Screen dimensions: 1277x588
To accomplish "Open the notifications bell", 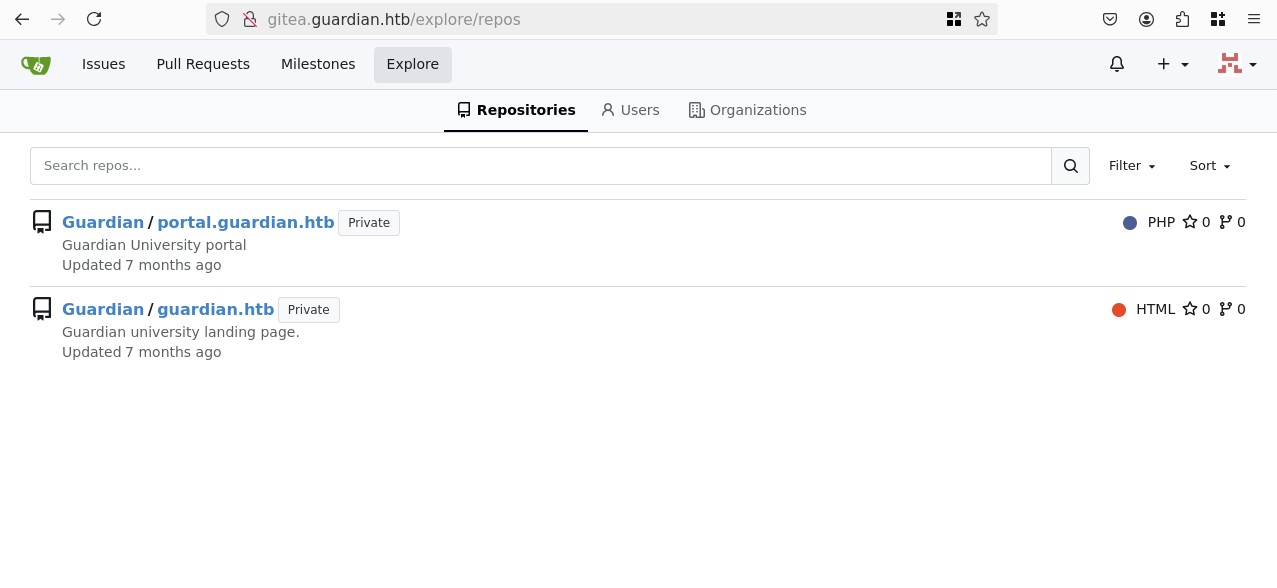I will [x=1117, y=64].
